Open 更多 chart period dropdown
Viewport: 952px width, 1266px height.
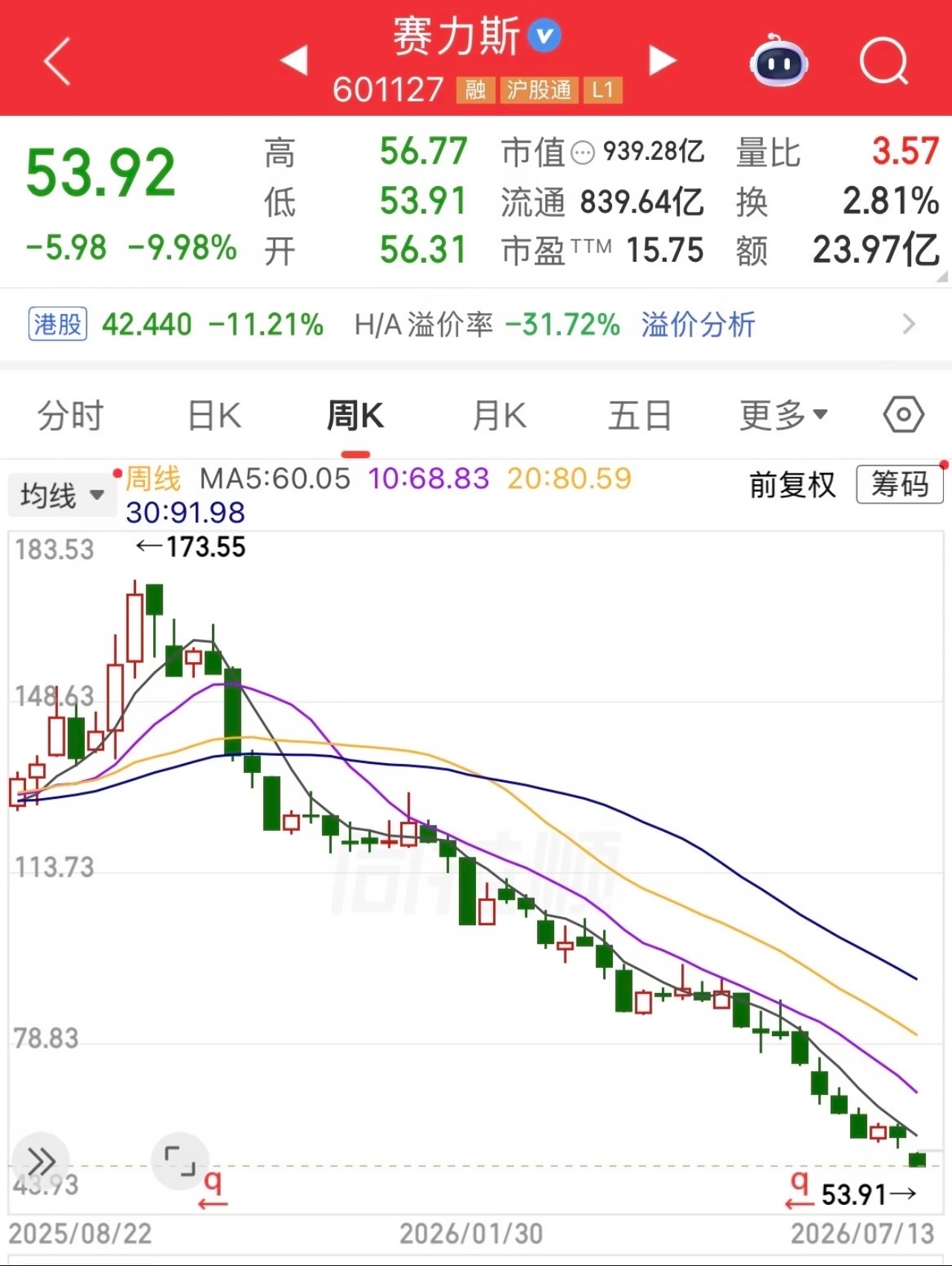click(x=784, y=414)
